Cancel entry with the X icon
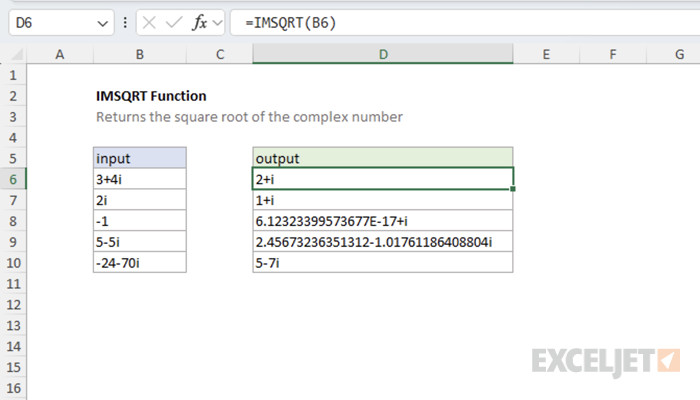 click(149, 23)
